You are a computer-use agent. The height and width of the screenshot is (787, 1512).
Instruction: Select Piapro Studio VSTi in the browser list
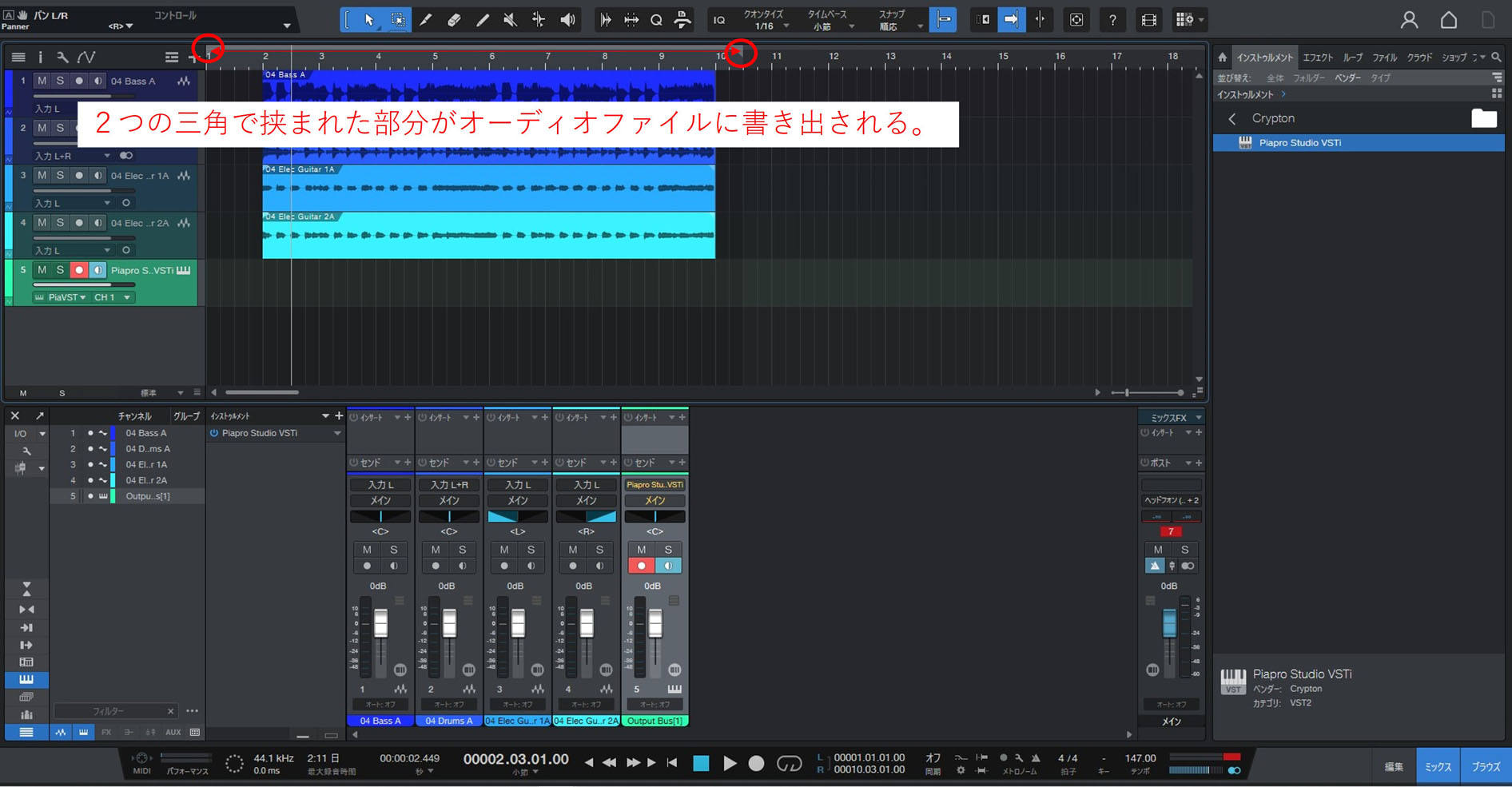pos(1299,143)
